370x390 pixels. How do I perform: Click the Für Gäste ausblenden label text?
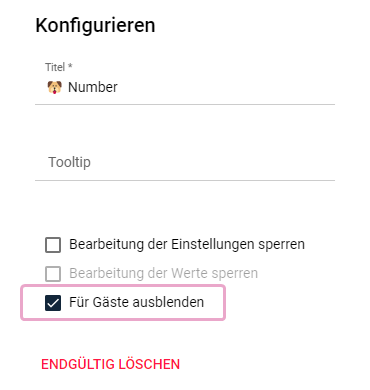[x=136, y=302]
